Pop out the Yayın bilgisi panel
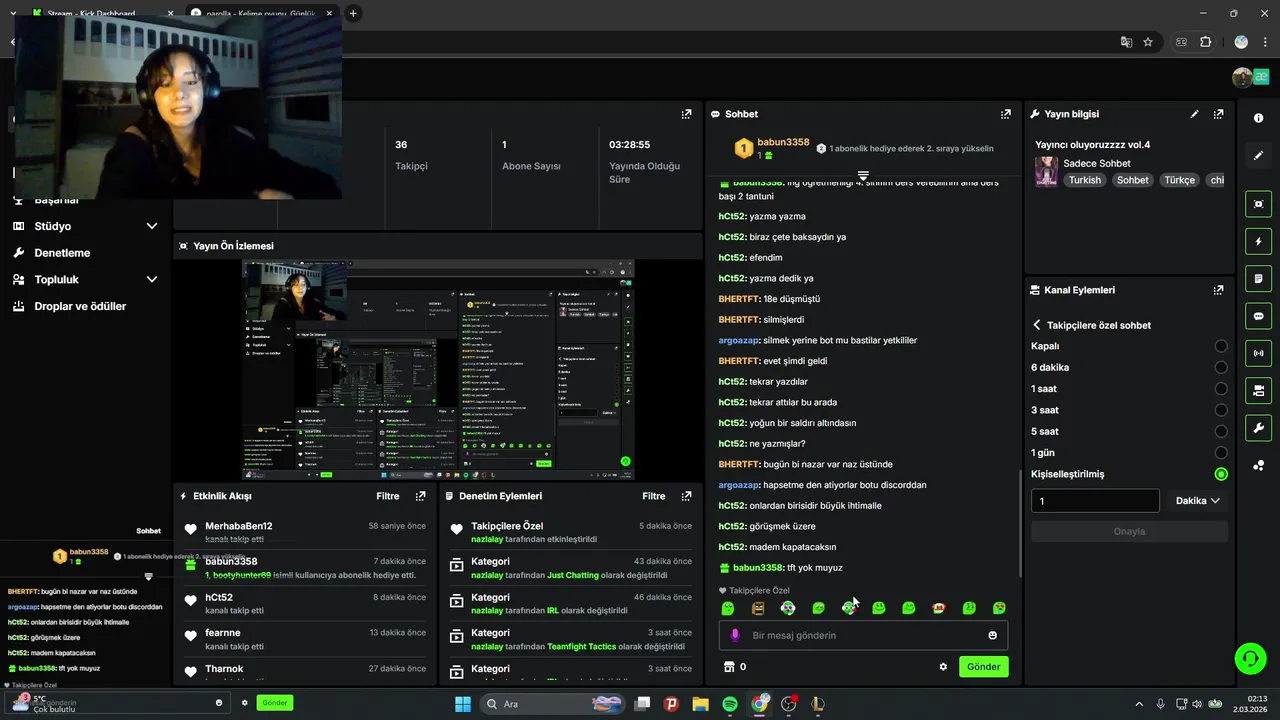The width and height of the screenshot is (1280, 720). pos(1218,114)
